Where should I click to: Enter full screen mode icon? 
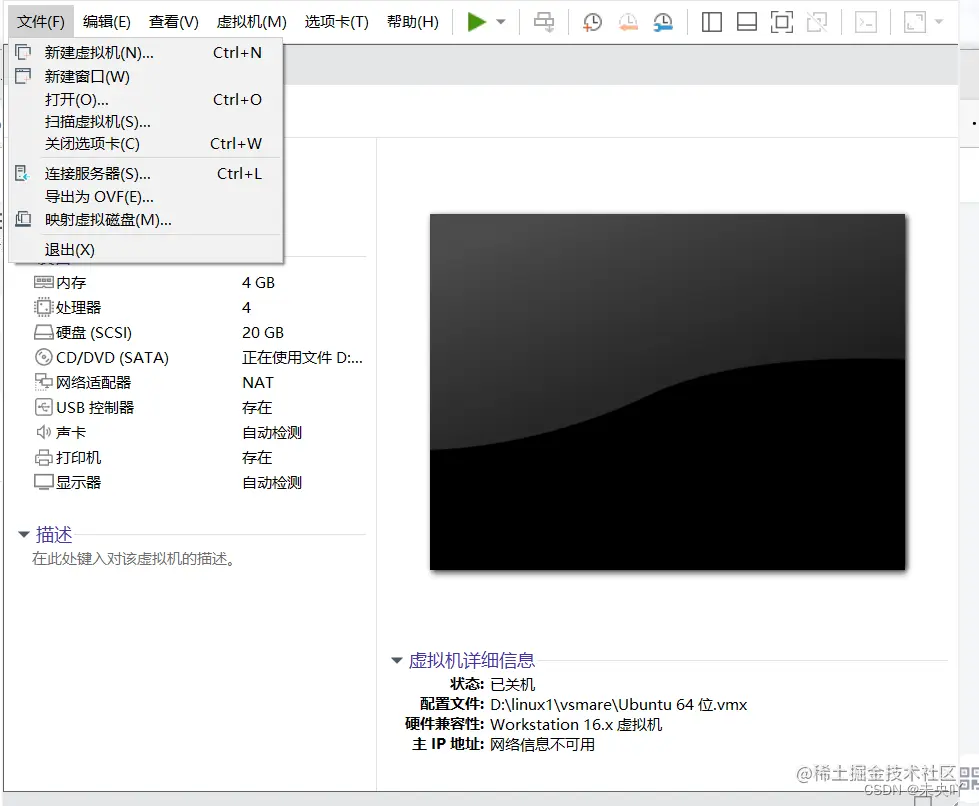tap(782, 22)
